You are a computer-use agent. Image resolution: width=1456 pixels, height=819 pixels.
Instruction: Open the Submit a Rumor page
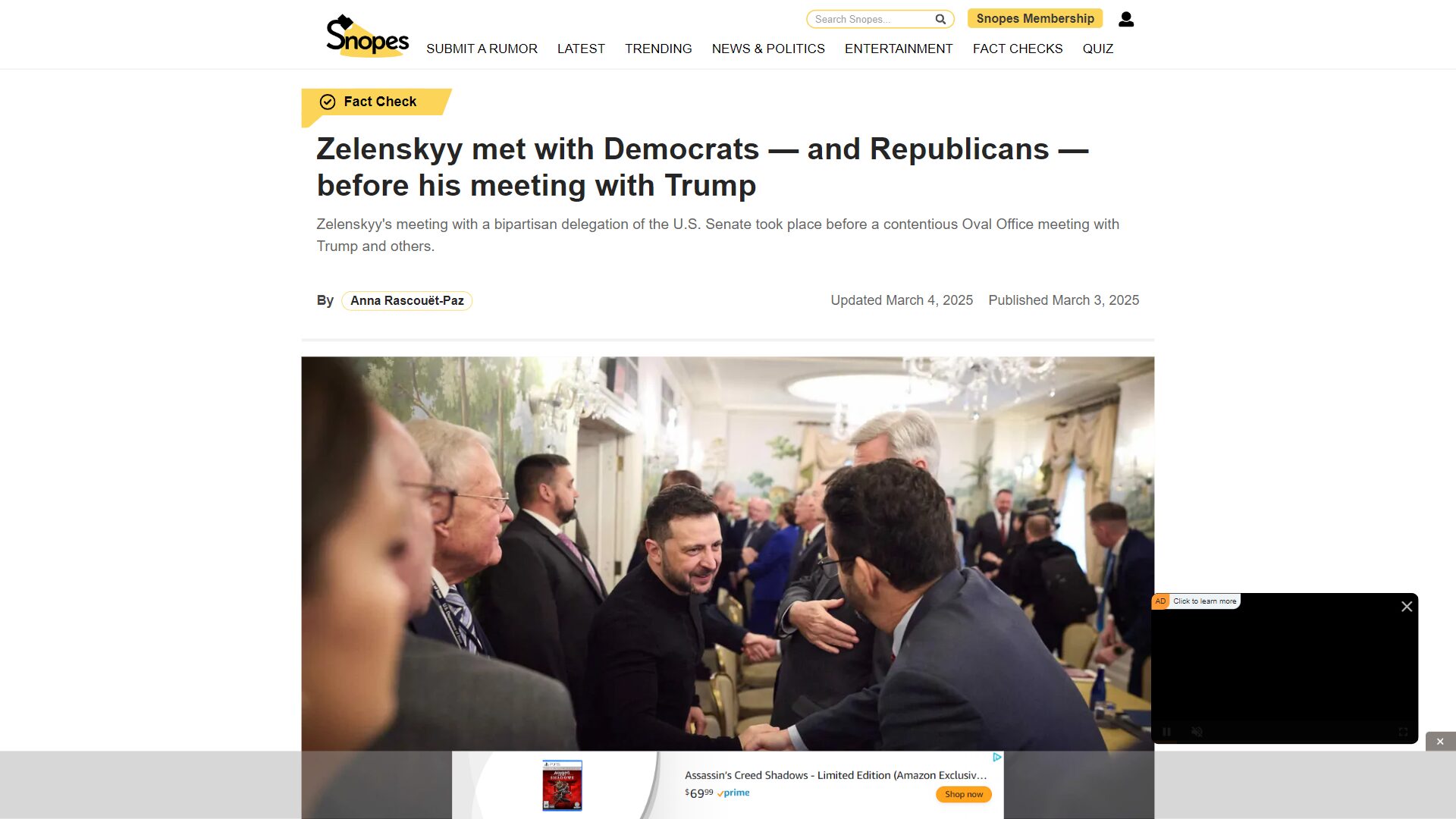(x=482, y=49)
